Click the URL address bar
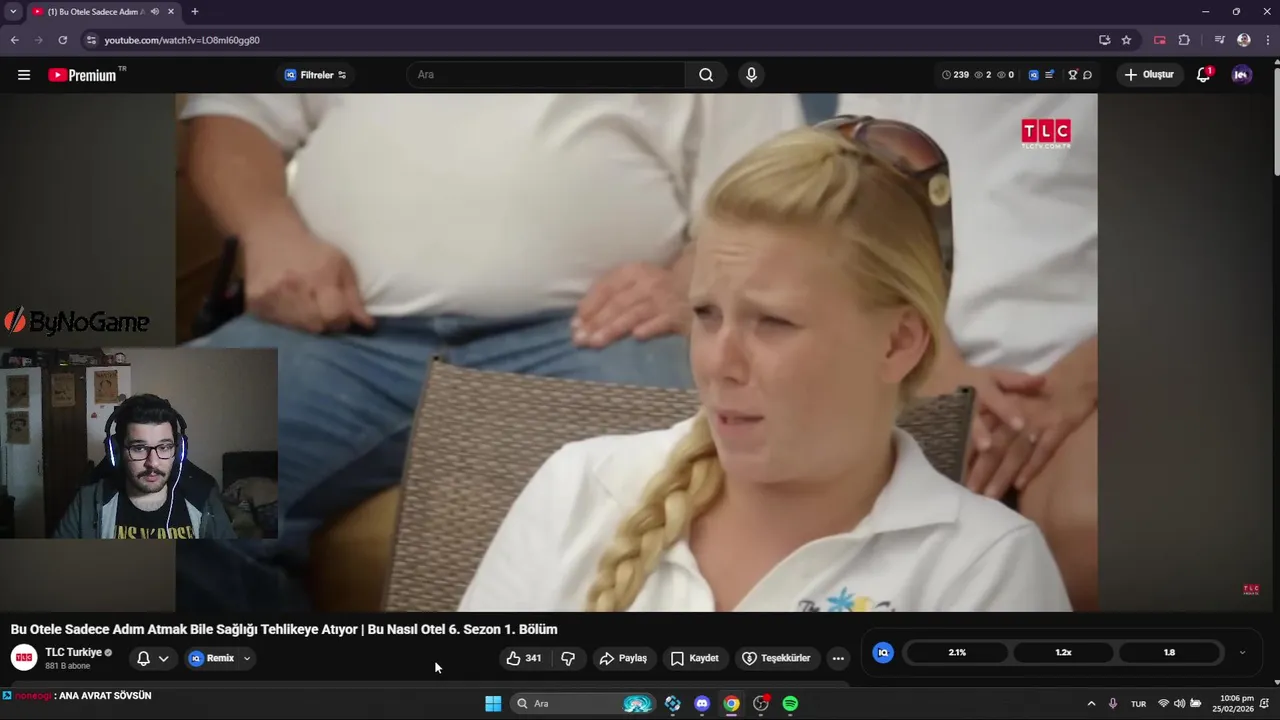The width and height of the screenshot is (1280, 720). click(x=590, y=40)
